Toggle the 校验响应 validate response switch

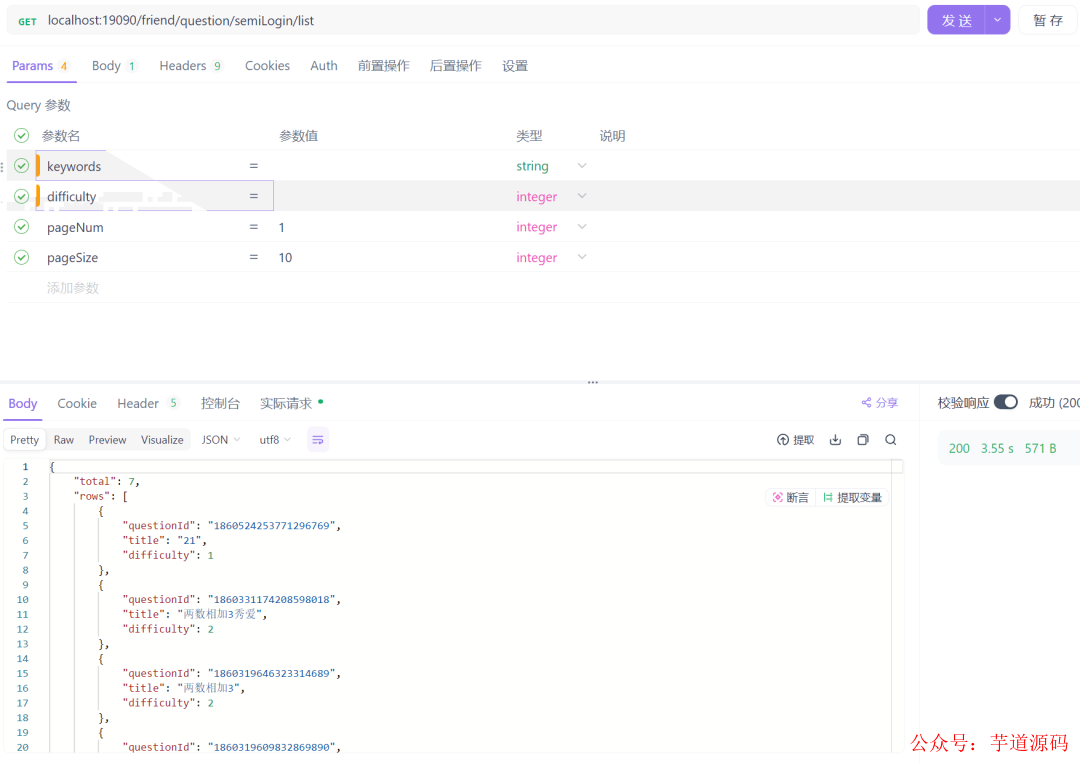[1006, 402]
